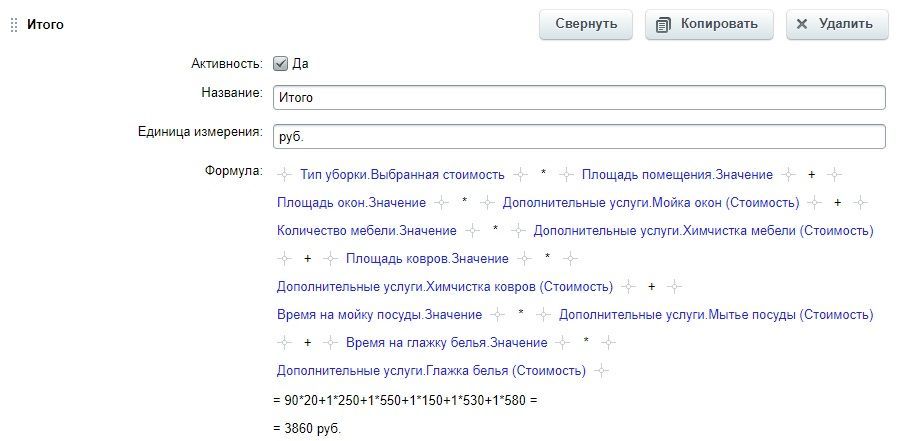897x441 pixels.
Task: Click insertion marker after Площадь помещения.Значение
Action: point(788,175)
